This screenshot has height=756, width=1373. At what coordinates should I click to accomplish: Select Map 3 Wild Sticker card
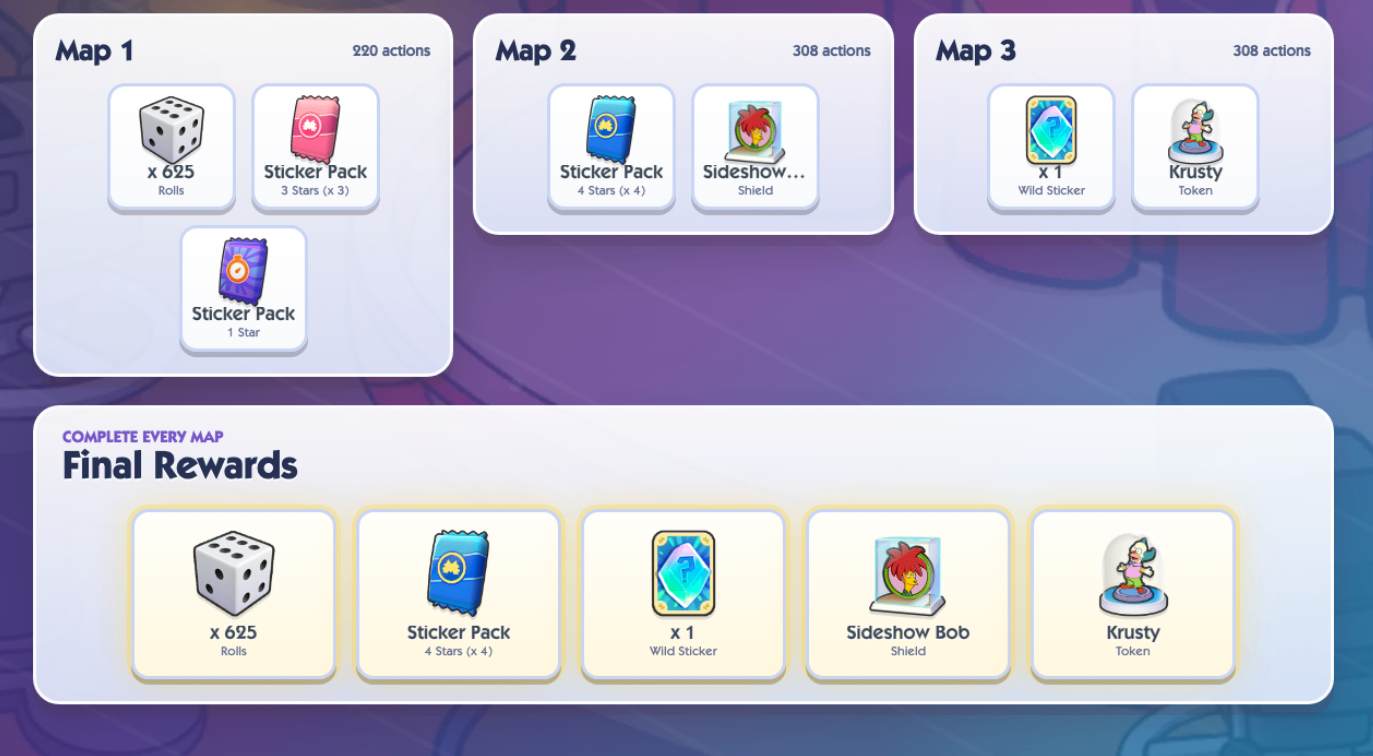(1051, 147)
